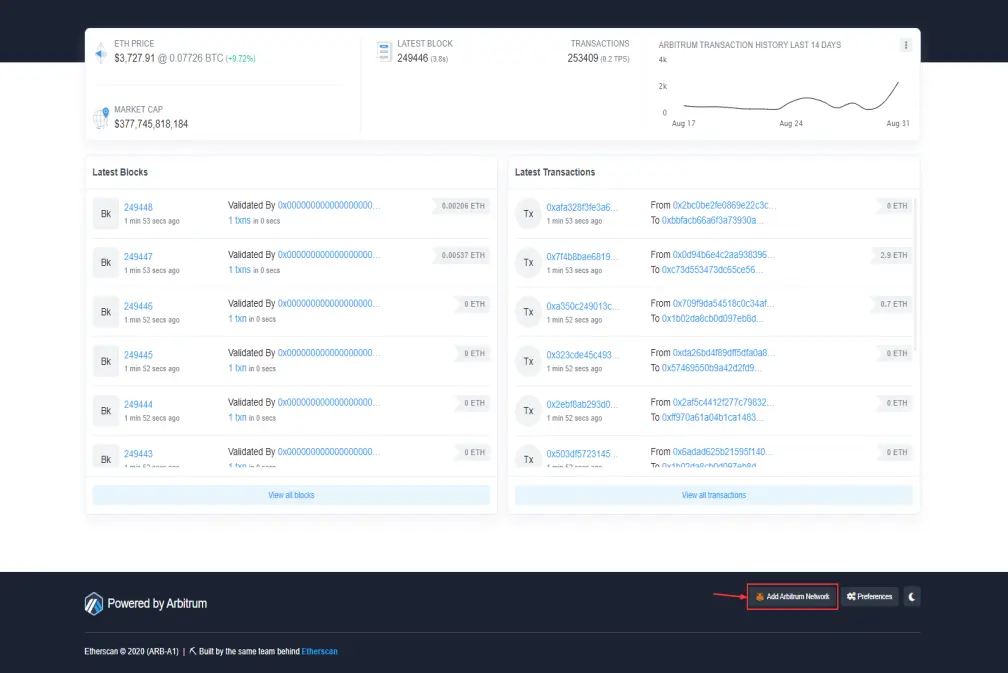
Task: Open block 249445 link
Action: click(x=138, y=355)
